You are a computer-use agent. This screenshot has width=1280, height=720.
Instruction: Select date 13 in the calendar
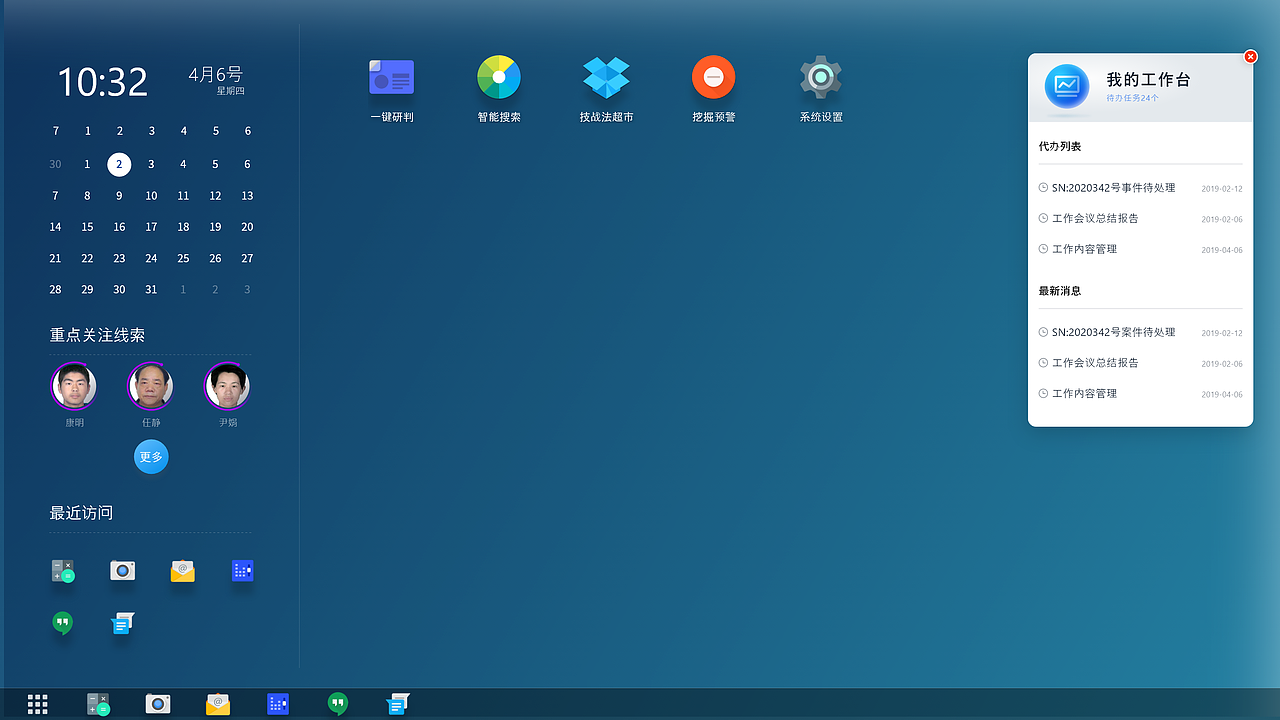(247, 196)
